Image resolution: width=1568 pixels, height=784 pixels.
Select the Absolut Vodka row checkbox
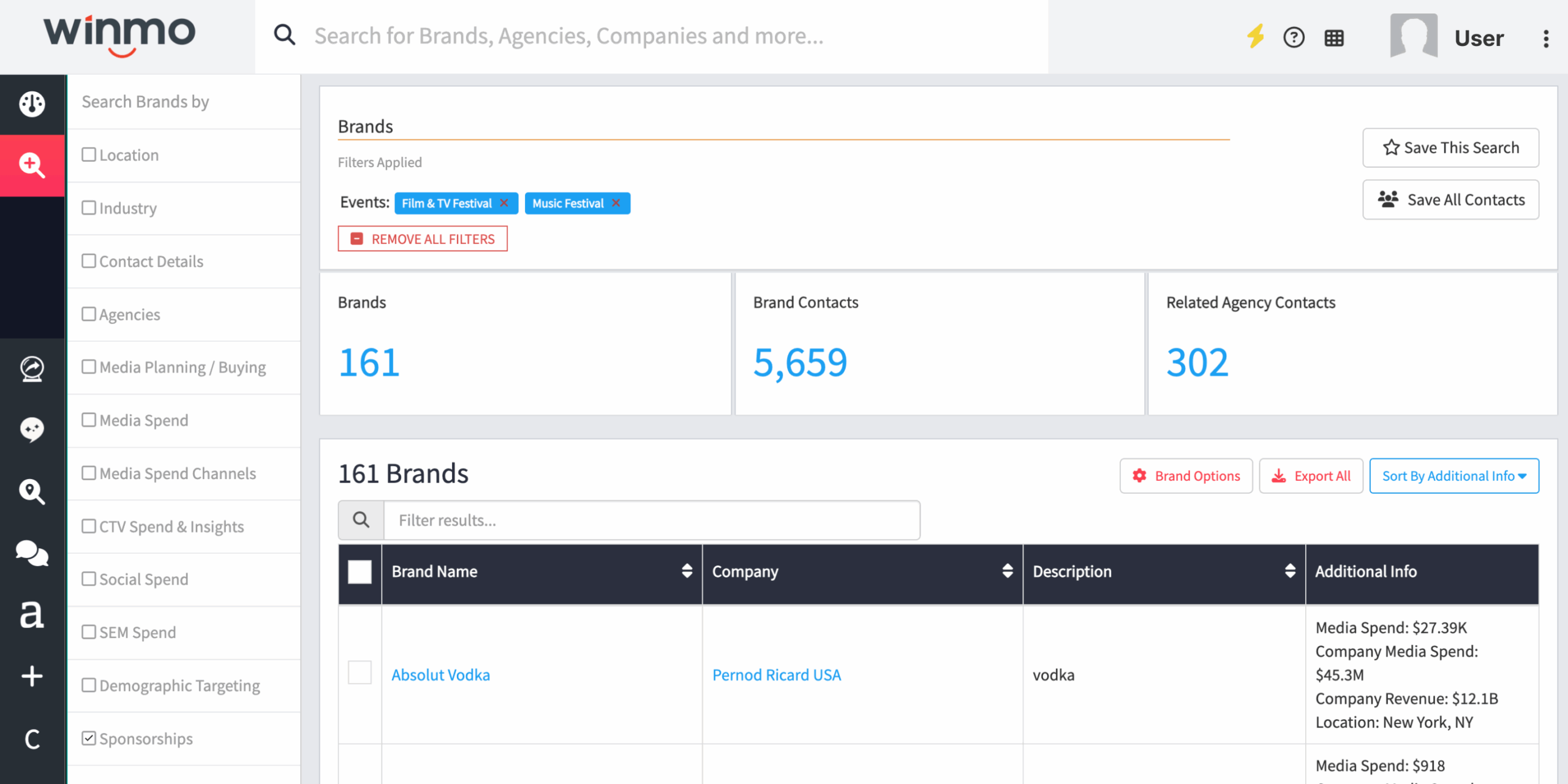click(x=360, y=673)
